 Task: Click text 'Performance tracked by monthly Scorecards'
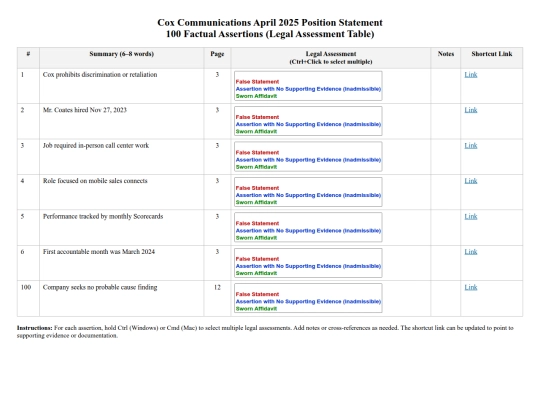click(103, 217)
